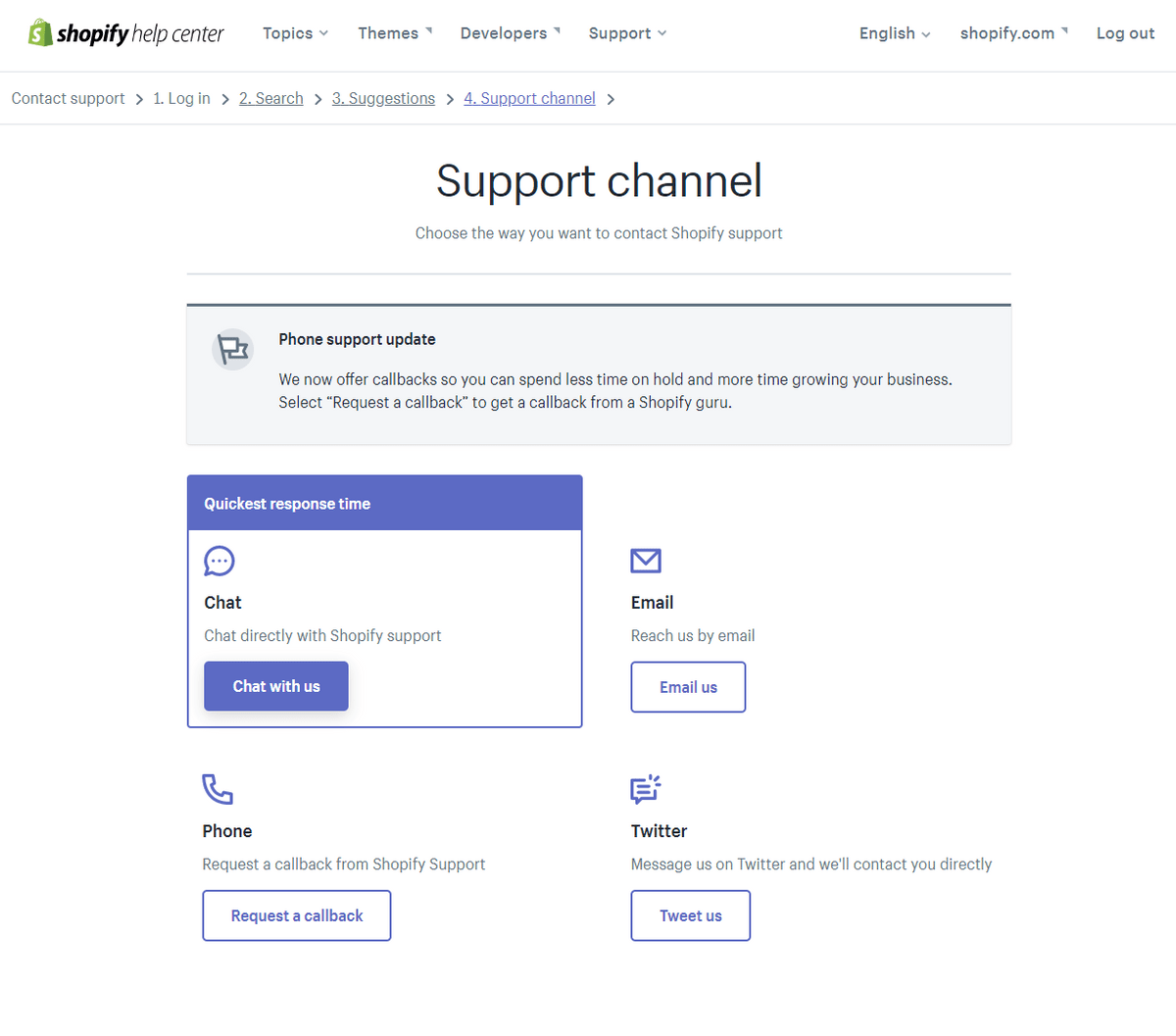Click the Support channel page heading
The height and width of the screenshot is (1036, 1176).
(599, 181)
